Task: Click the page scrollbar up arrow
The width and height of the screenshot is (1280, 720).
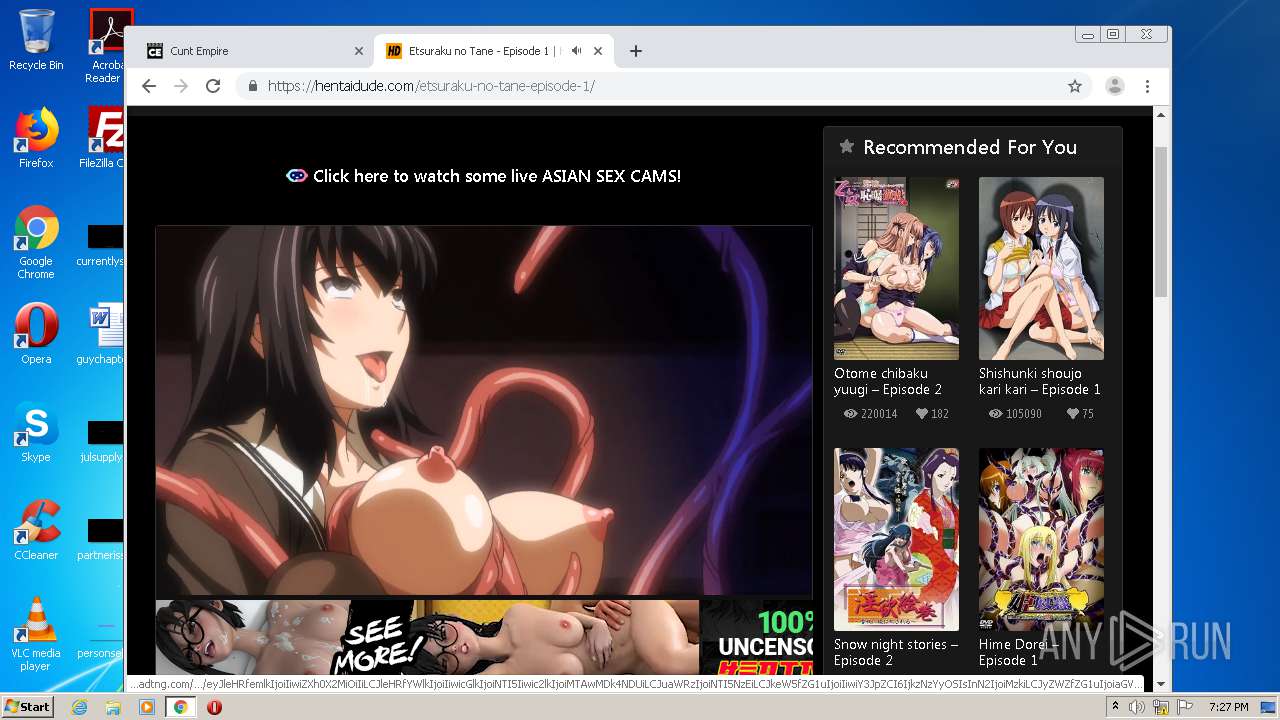Action: (x=1161, y=115)
